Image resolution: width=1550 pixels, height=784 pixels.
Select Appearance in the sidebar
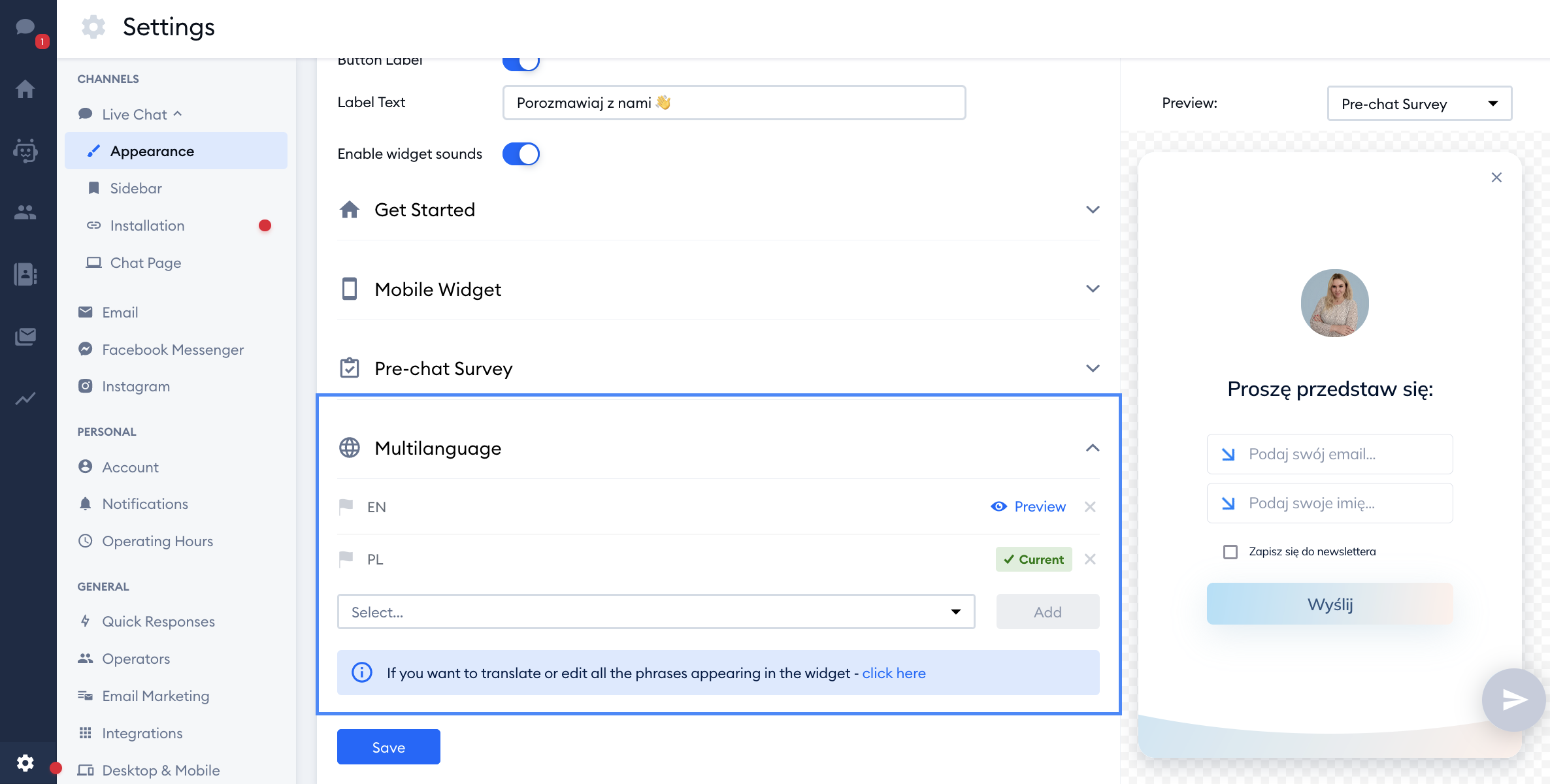(x=176, y=151)
